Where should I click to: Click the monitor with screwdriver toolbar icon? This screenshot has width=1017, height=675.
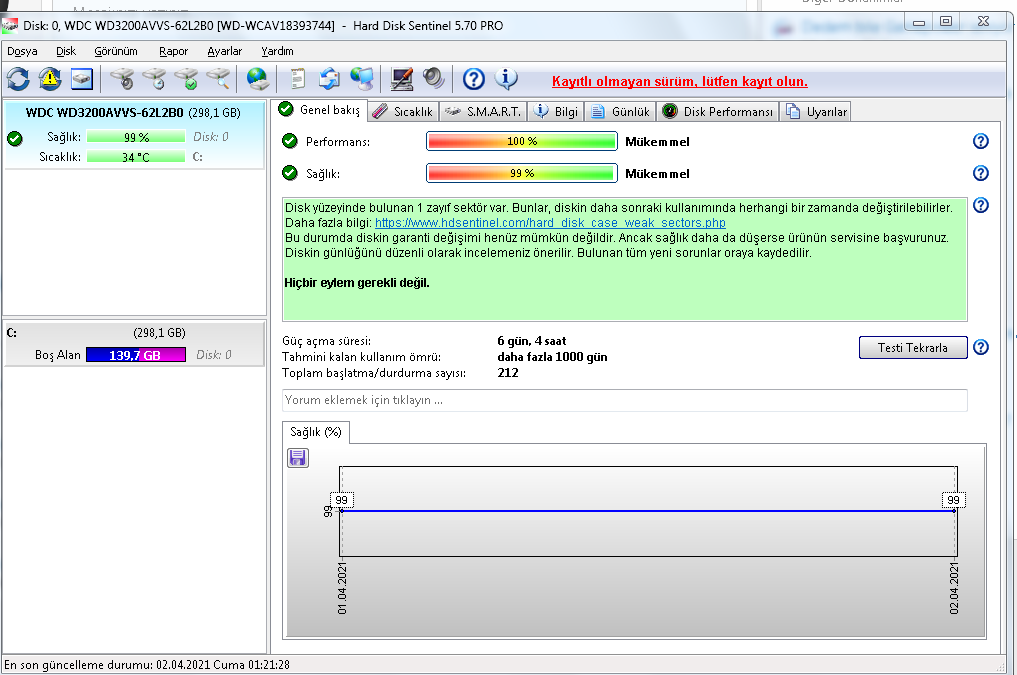click(x=401, y=80)
